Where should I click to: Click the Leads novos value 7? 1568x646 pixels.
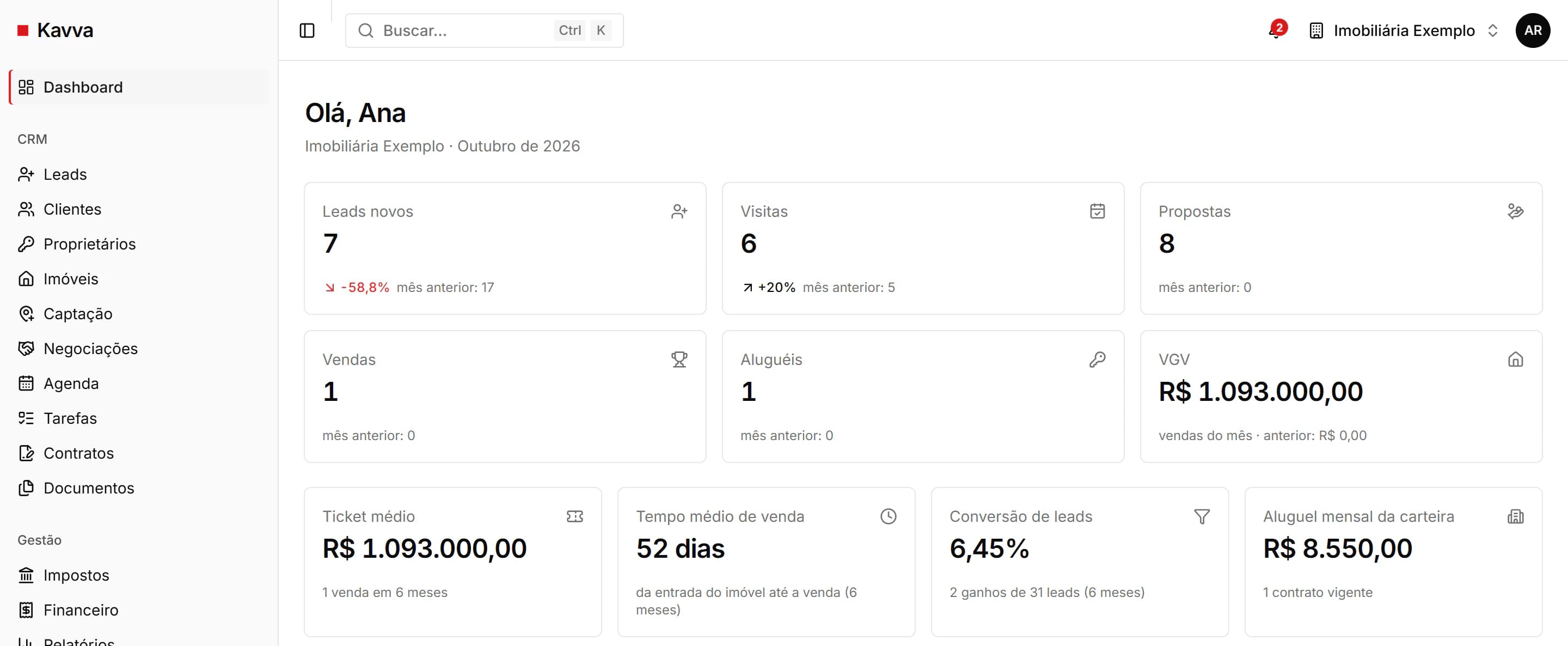pyautogui.click(x=330, y=243)
